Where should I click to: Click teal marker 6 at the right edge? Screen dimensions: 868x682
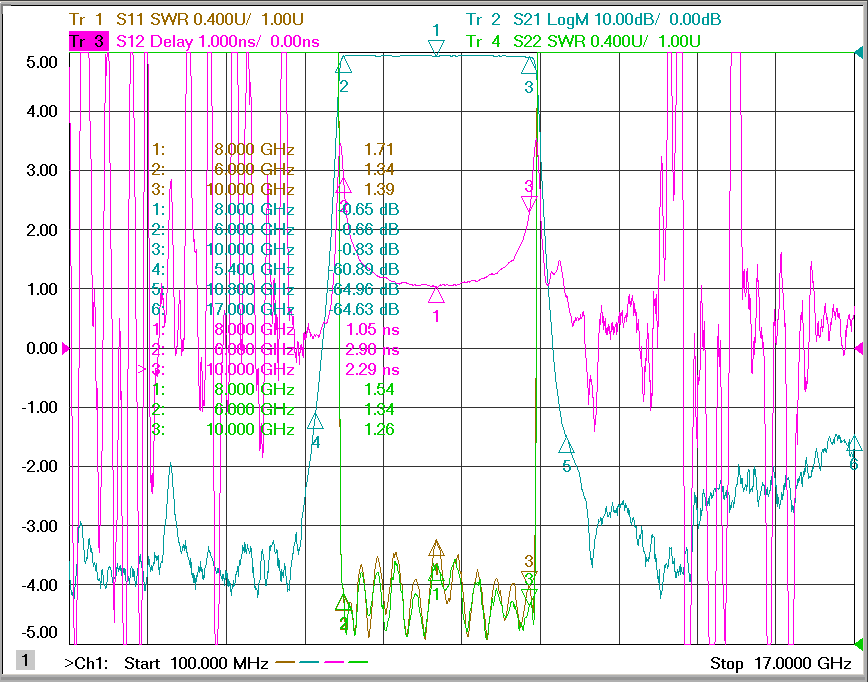(x=854, y=443)
